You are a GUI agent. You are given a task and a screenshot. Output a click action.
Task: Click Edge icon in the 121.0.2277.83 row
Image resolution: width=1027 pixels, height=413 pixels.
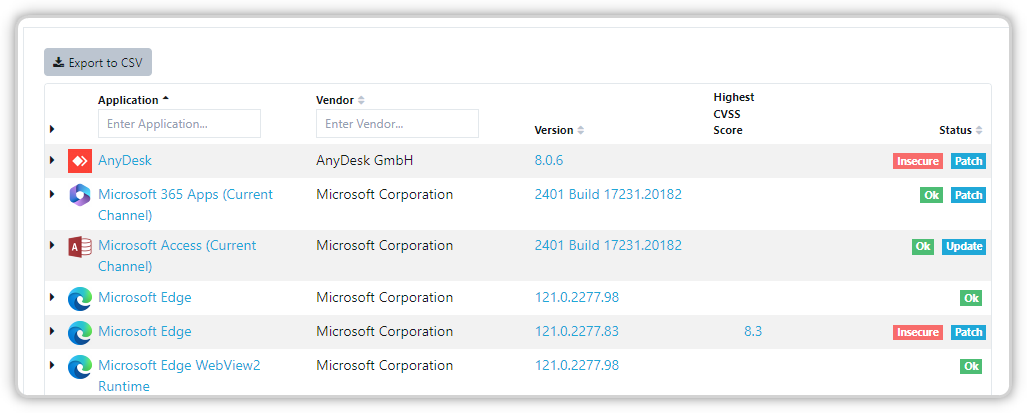[x=79, y=332]
